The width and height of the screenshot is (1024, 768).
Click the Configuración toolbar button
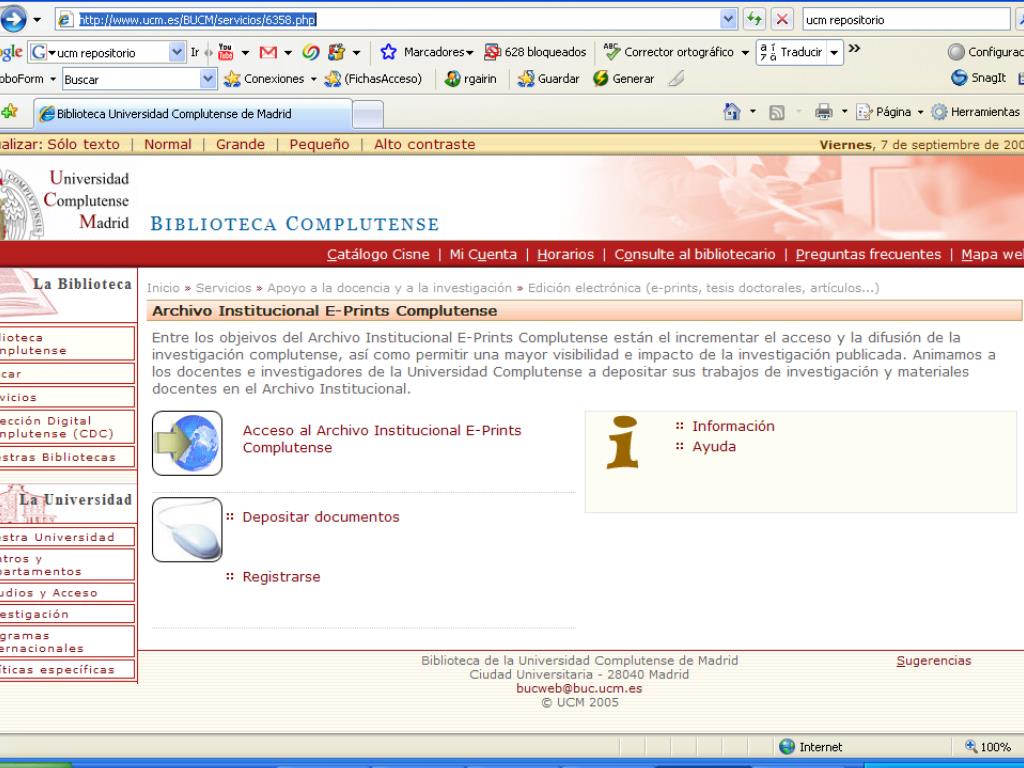[x=986, y=52]
